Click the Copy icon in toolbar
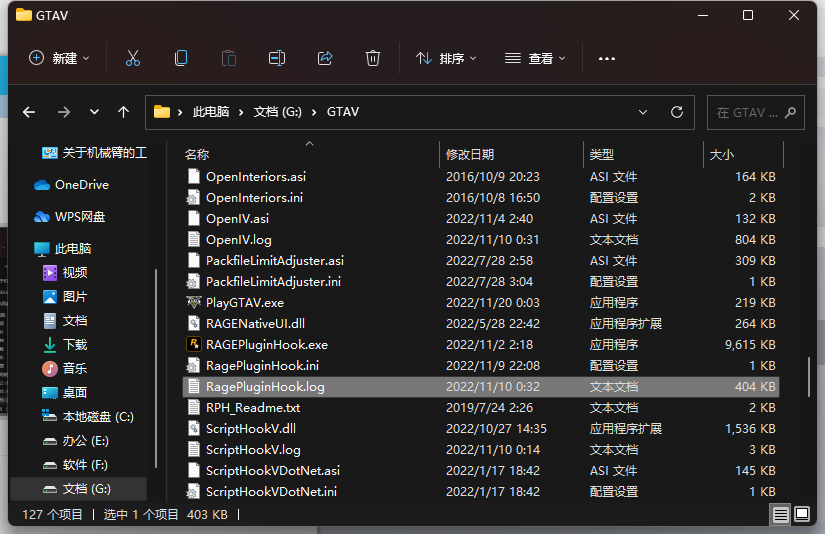The image size is (825, 534). pyautogui.click(x=181, y=58)
